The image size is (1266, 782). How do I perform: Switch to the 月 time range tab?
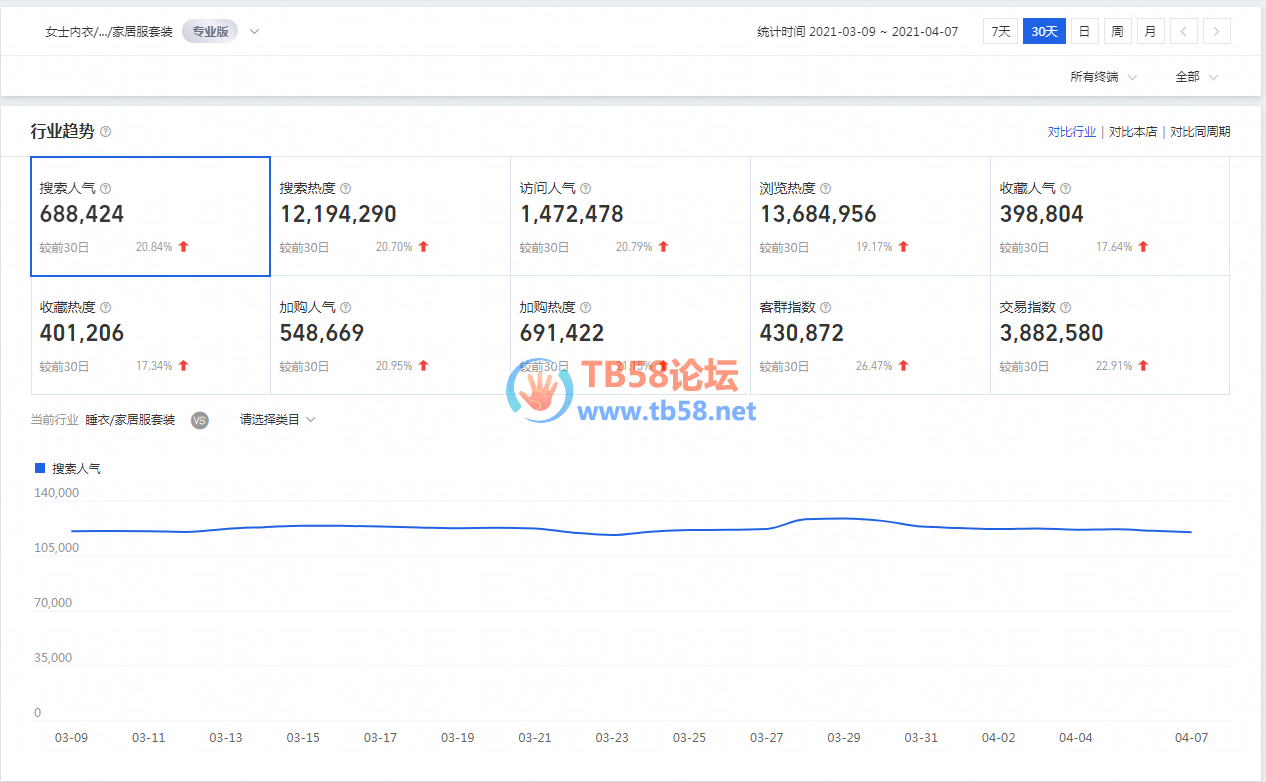click(1150, 31)
